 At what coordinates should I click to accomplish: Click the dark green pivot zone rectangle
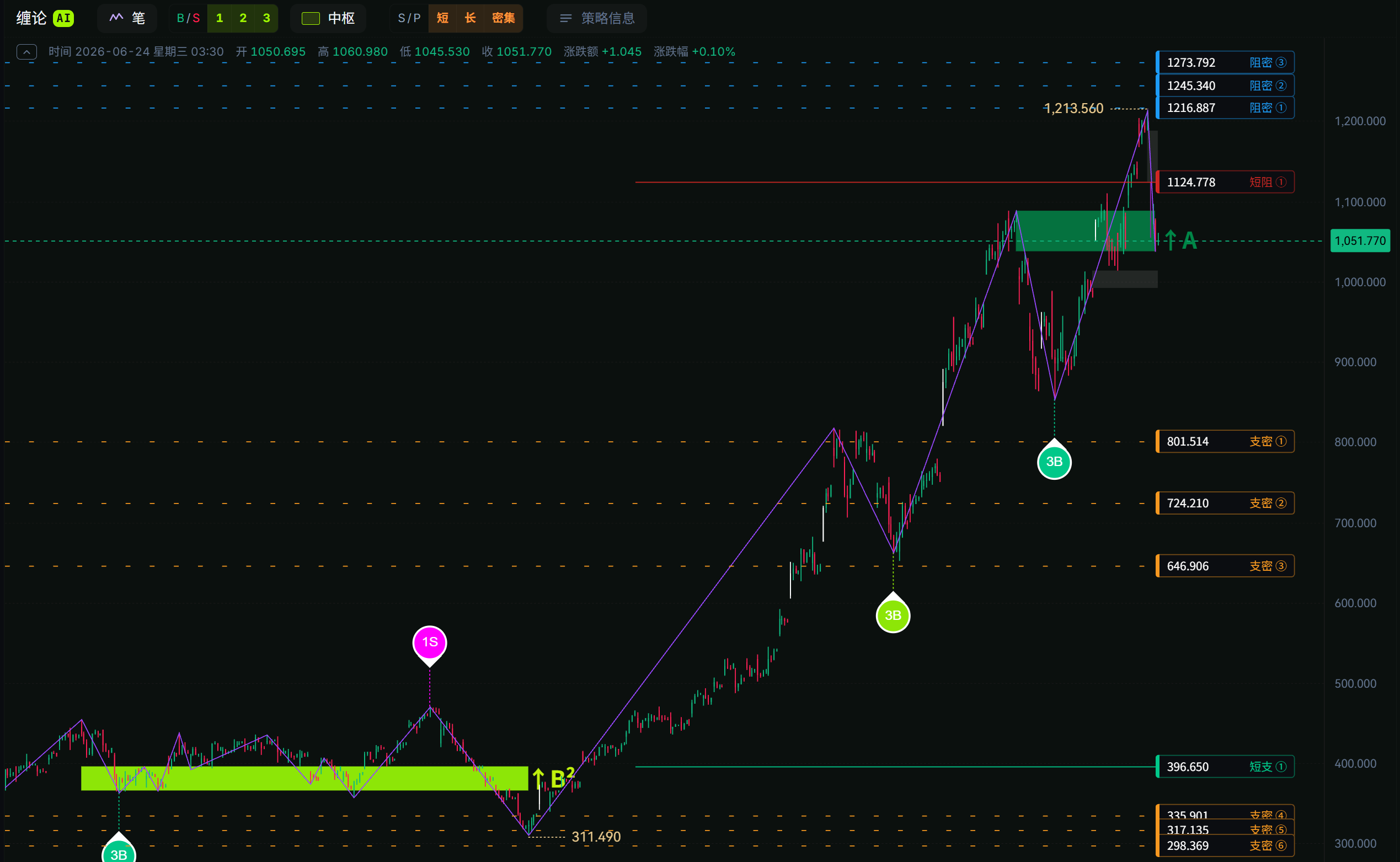tap(1085, 231)
